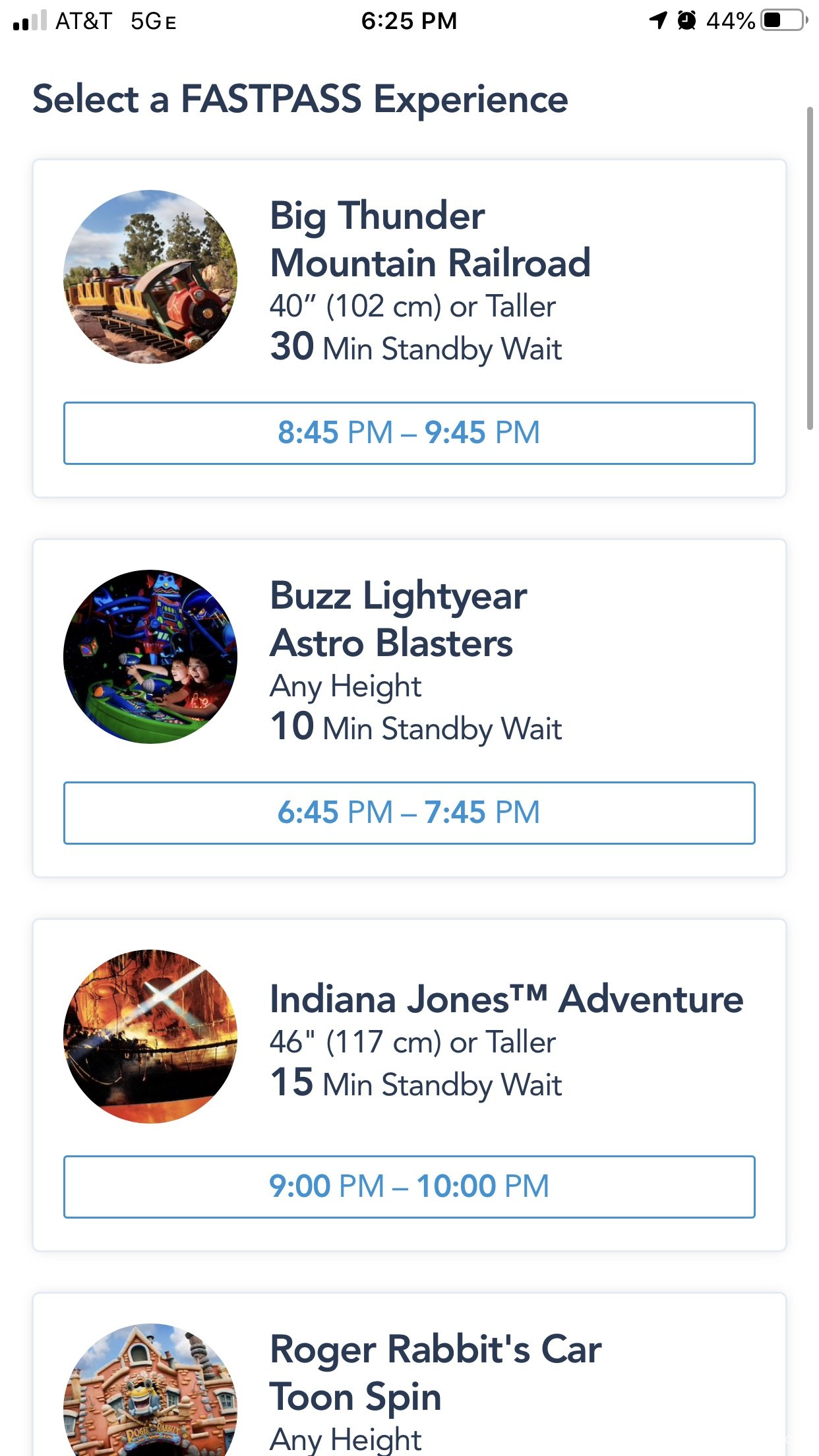Select the 6:45 PM – 7:45 PM time slot

coord(409,813)
